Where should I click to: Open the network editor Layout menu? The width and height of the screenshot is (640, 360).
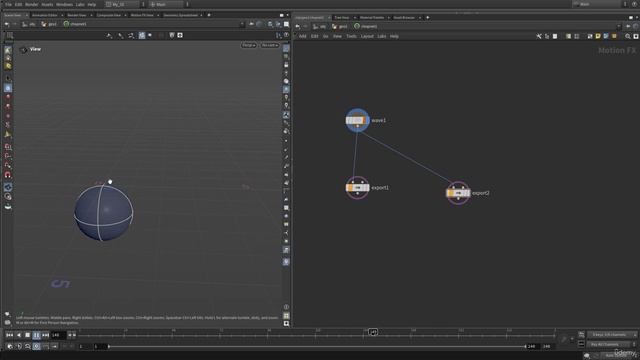tap(367, 36)
